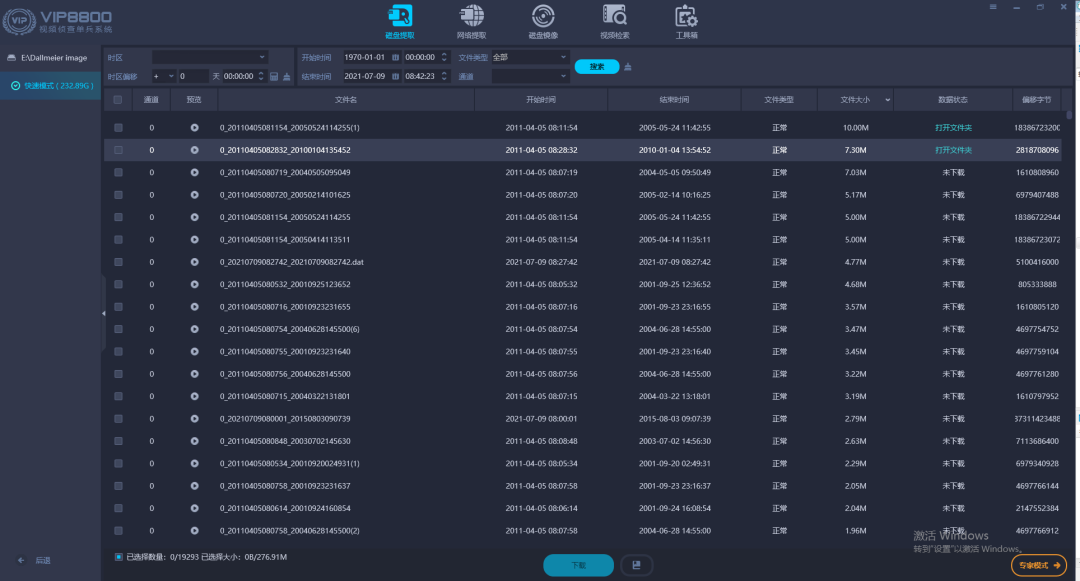Click the save icon next to 下载 button
The height and width of the screenshot is (581, 1080).
[636, 565]
